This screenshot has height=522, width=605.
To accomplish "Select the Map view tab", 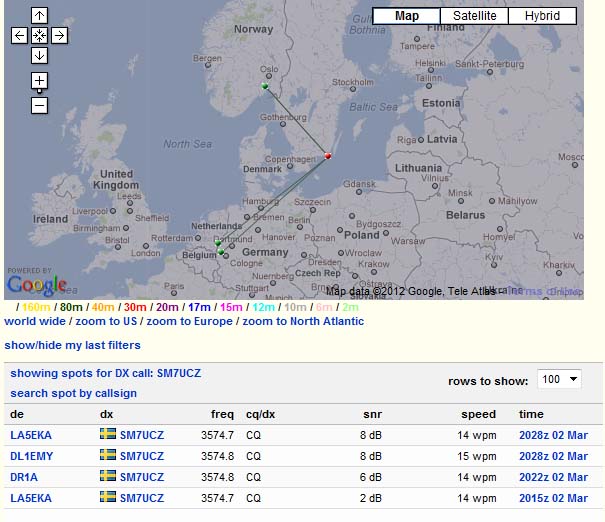I will [x=407, y=16].
